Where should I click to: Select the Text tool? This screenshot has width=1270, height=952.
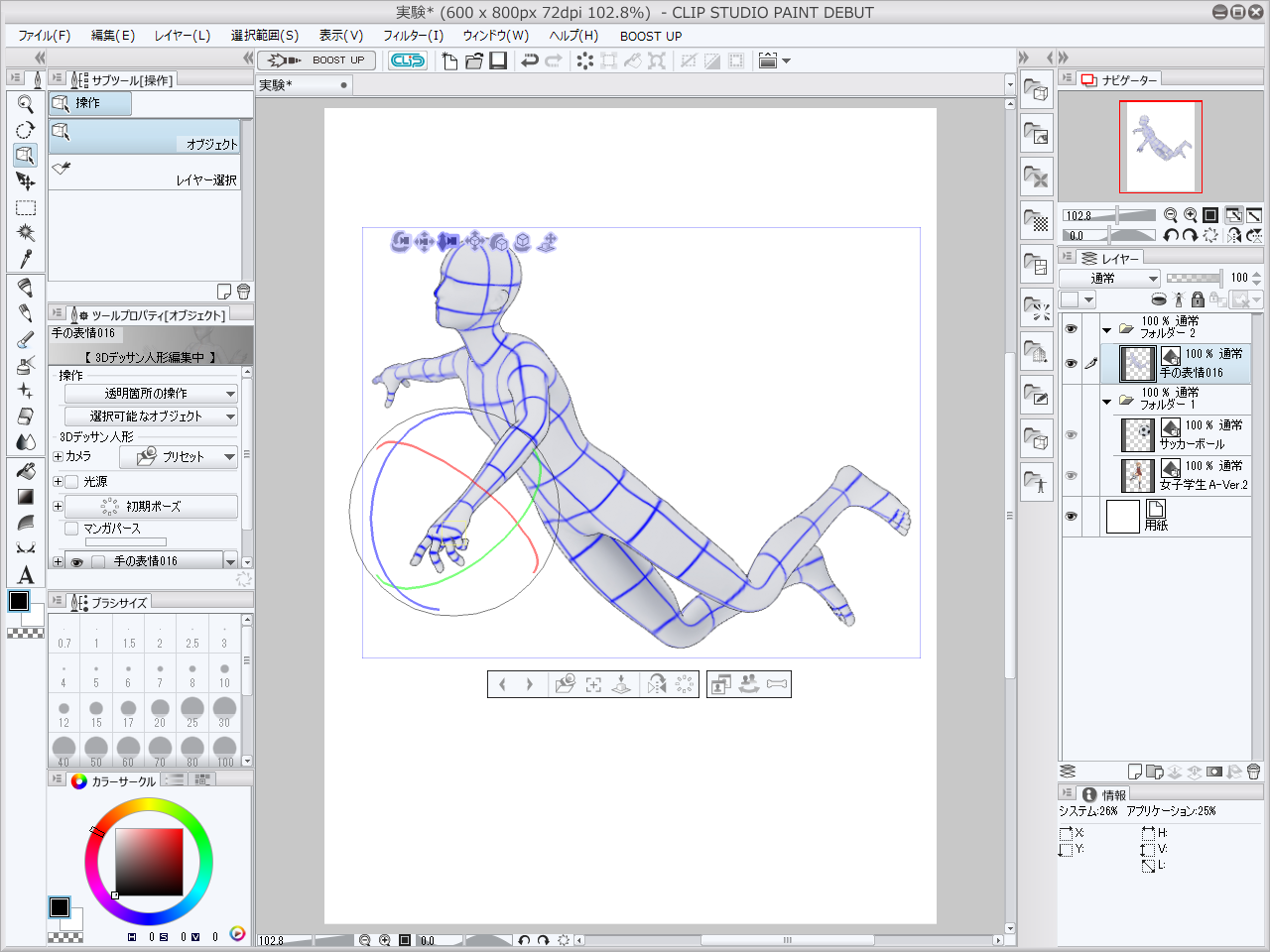point(26,575)
